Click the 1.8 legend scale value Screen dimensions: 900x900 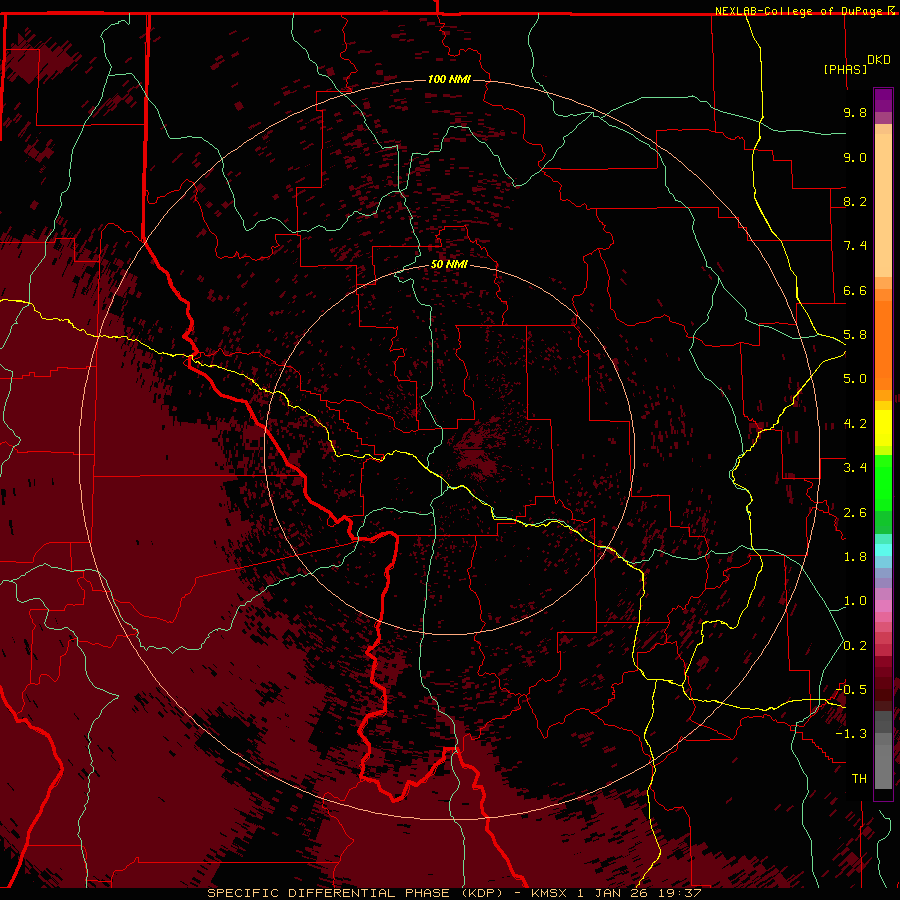click(x=855, y=557)
